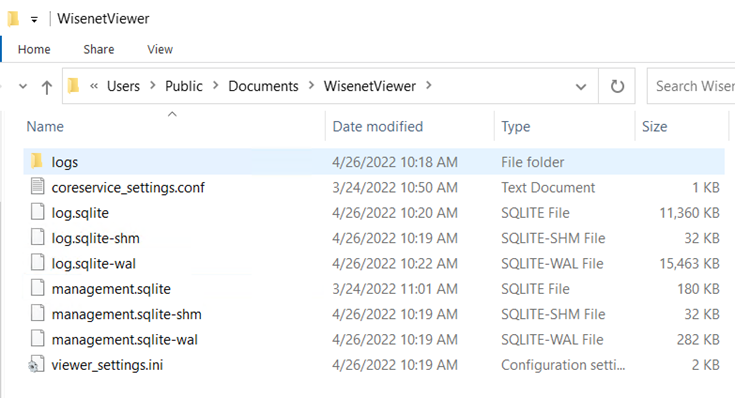The width and height of the screenshot is (735, 398).
Task: Click the refresh icon beside address bar
Action: pos(617,86)
